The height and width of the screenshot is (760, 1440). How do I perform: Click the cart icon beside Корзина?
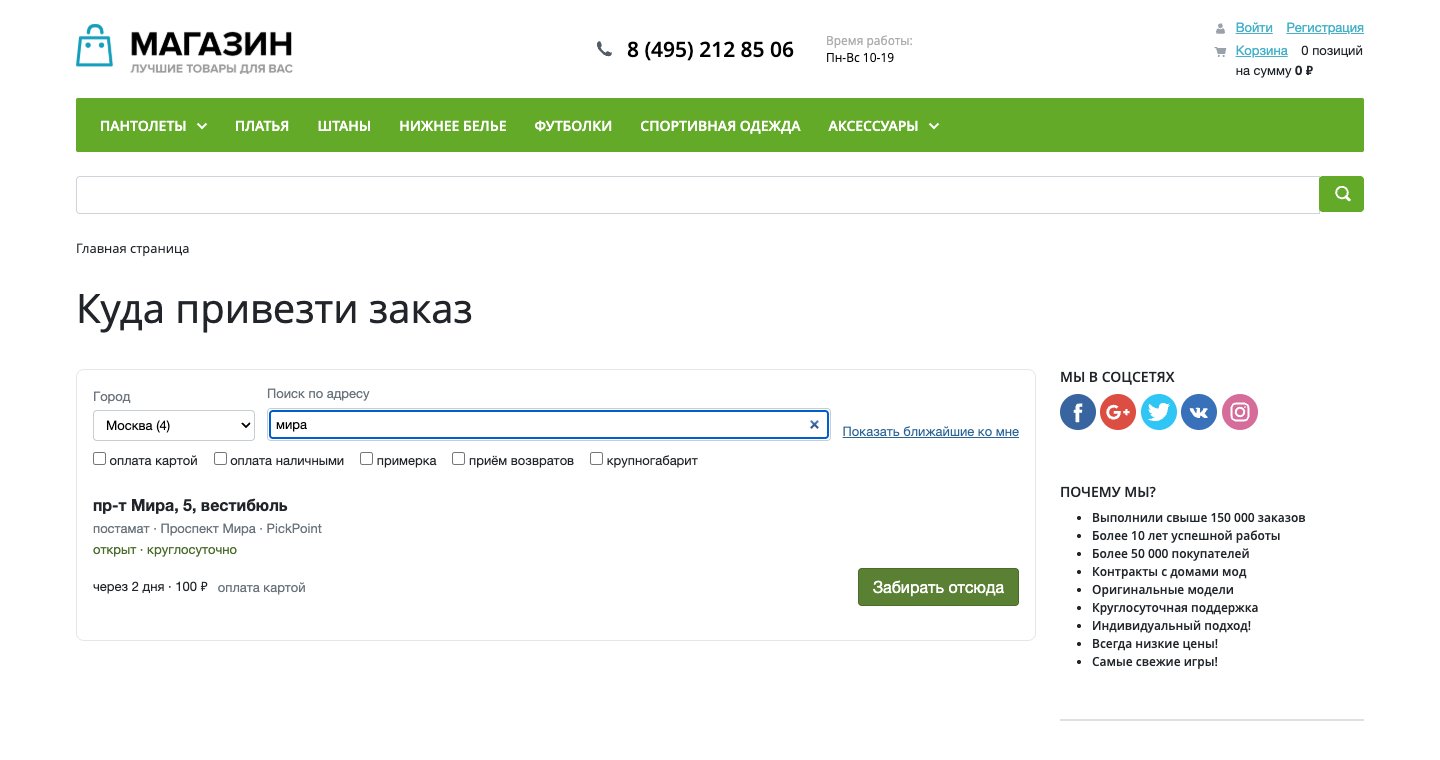click(x=1220, y=51)
